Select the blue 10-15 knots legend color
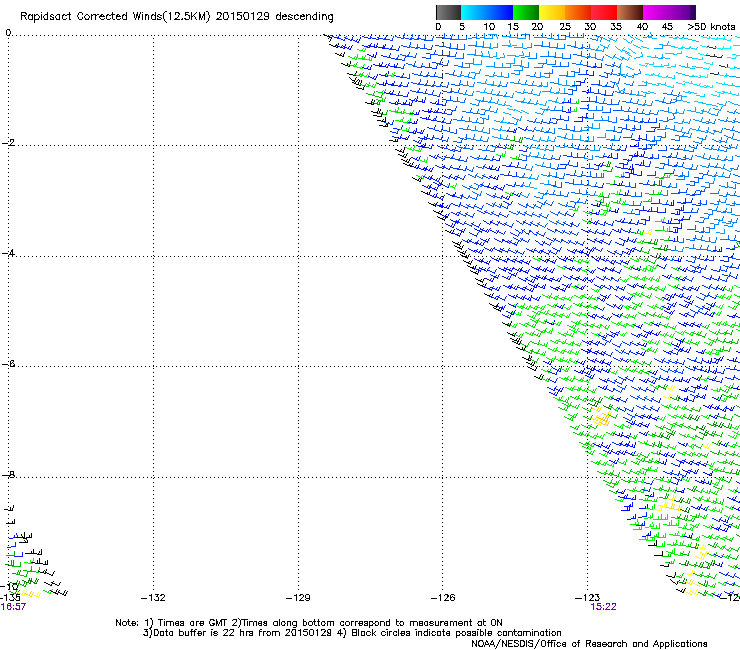Screen dimensions: 740x650 (500, 12)
